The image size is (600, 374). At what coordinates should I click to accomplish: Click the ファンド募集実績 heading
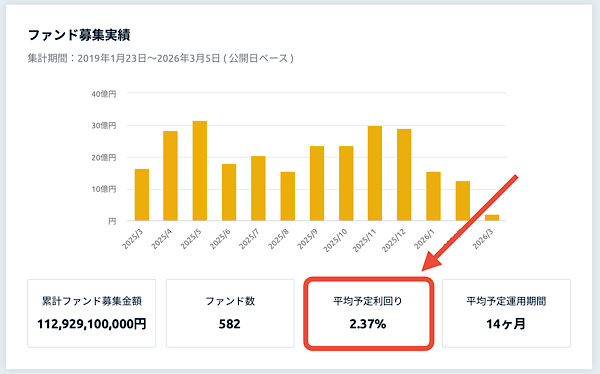tap(79, 35)
